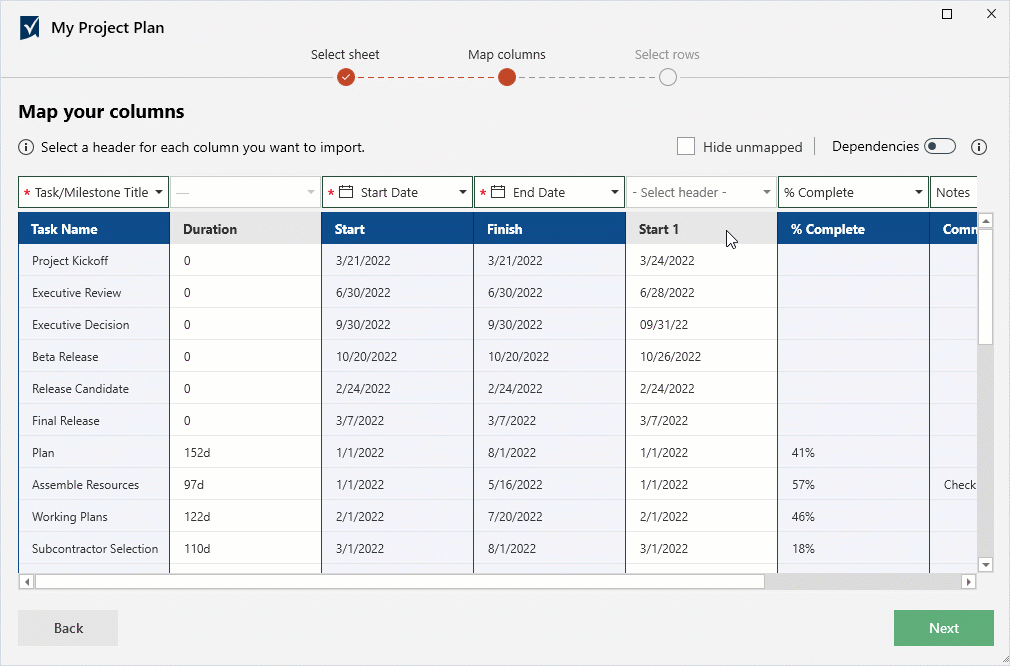Screen dimensions: 1010x666
Task: Click the 122d duration cell
Action: point(245,517)
